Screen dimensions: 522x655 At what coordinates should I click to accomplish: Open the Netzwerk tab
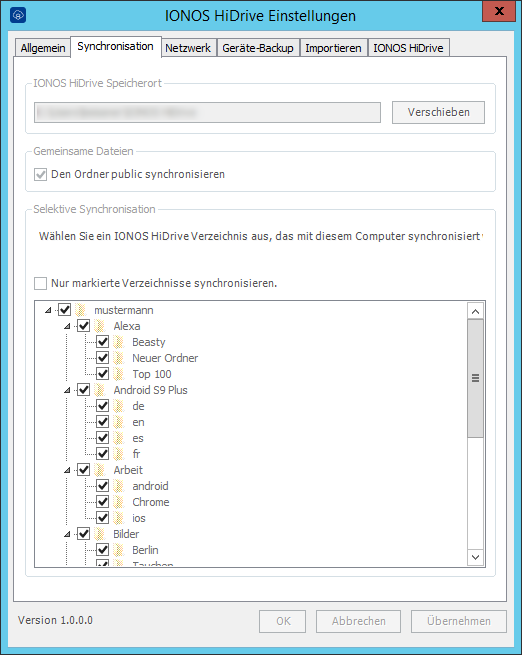tap(188, 48)
